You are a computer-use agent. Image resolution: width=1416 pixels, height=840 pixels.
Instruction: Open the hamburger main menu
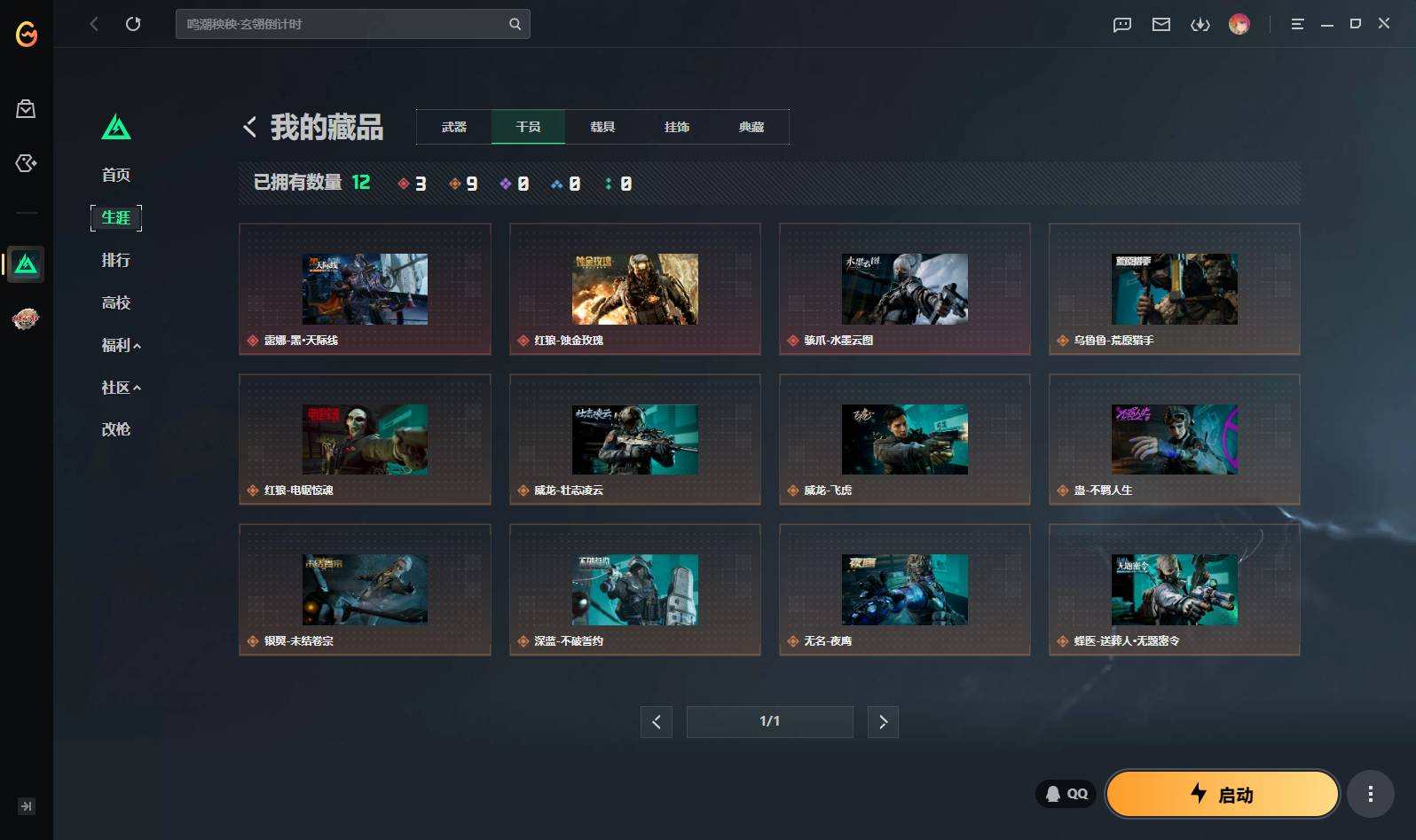(1297, 24)
